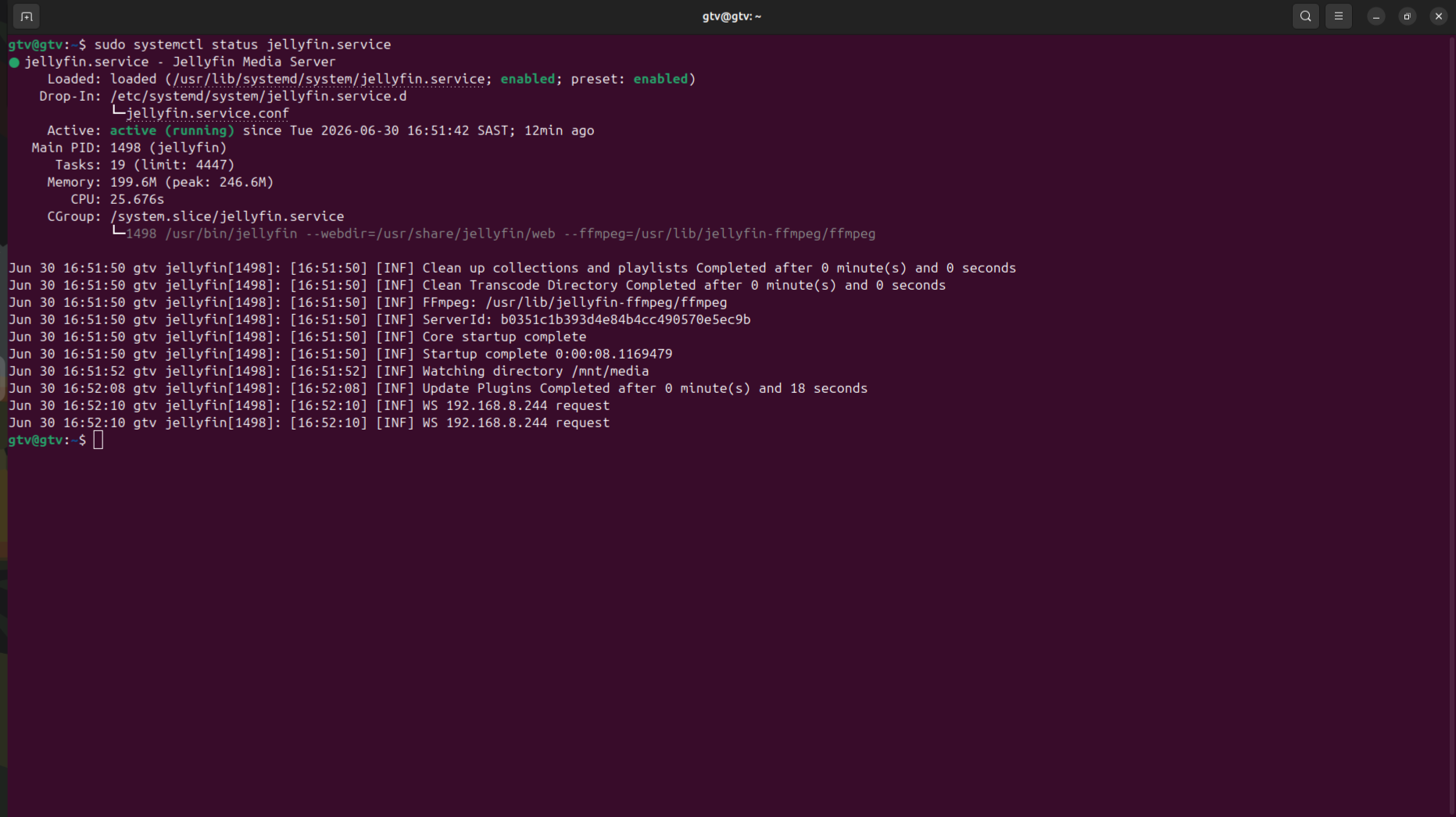1456x817 pixels.
Task: Click the Drop-In directory path jellyfin.service.d
Action: (x=258, y=96)
